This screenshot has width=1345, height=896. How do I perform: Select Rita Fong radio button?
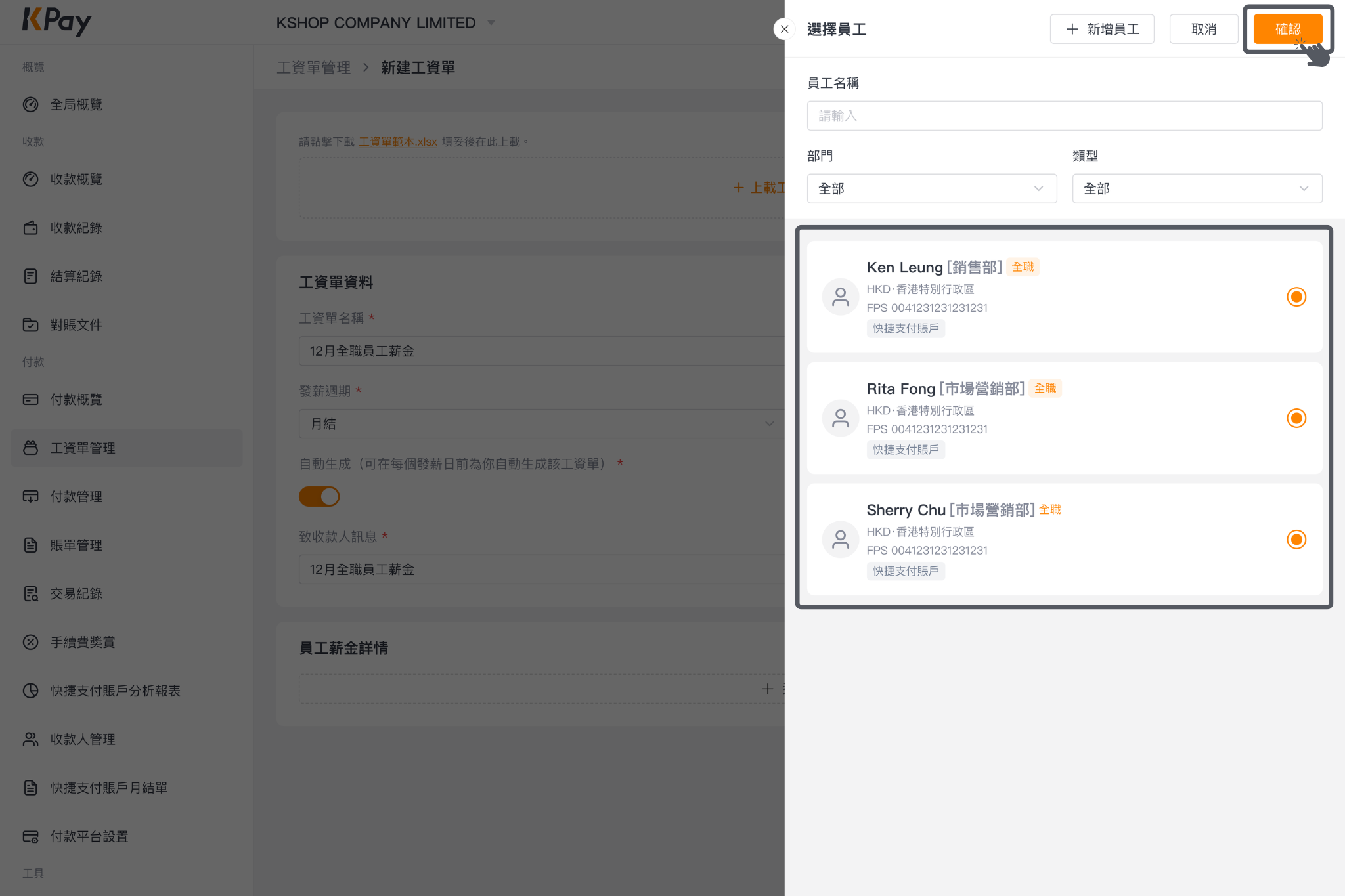tap(1296, 419)
